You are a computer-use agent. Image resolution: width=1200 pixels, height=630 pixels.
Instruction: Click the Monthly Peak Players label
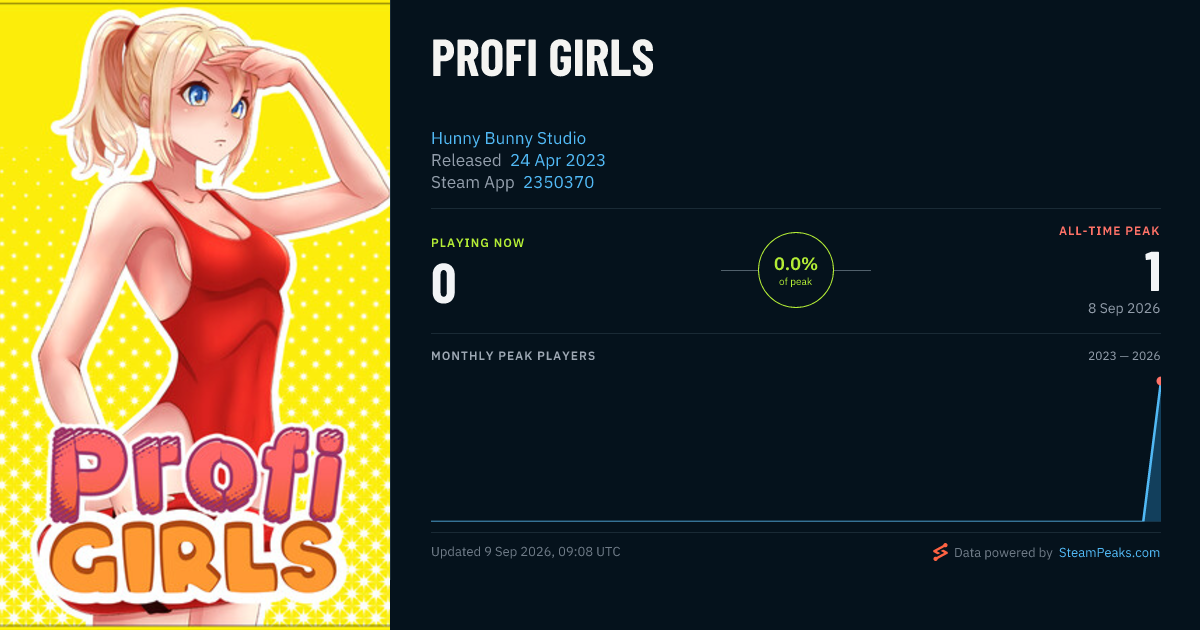click(513, 356)
